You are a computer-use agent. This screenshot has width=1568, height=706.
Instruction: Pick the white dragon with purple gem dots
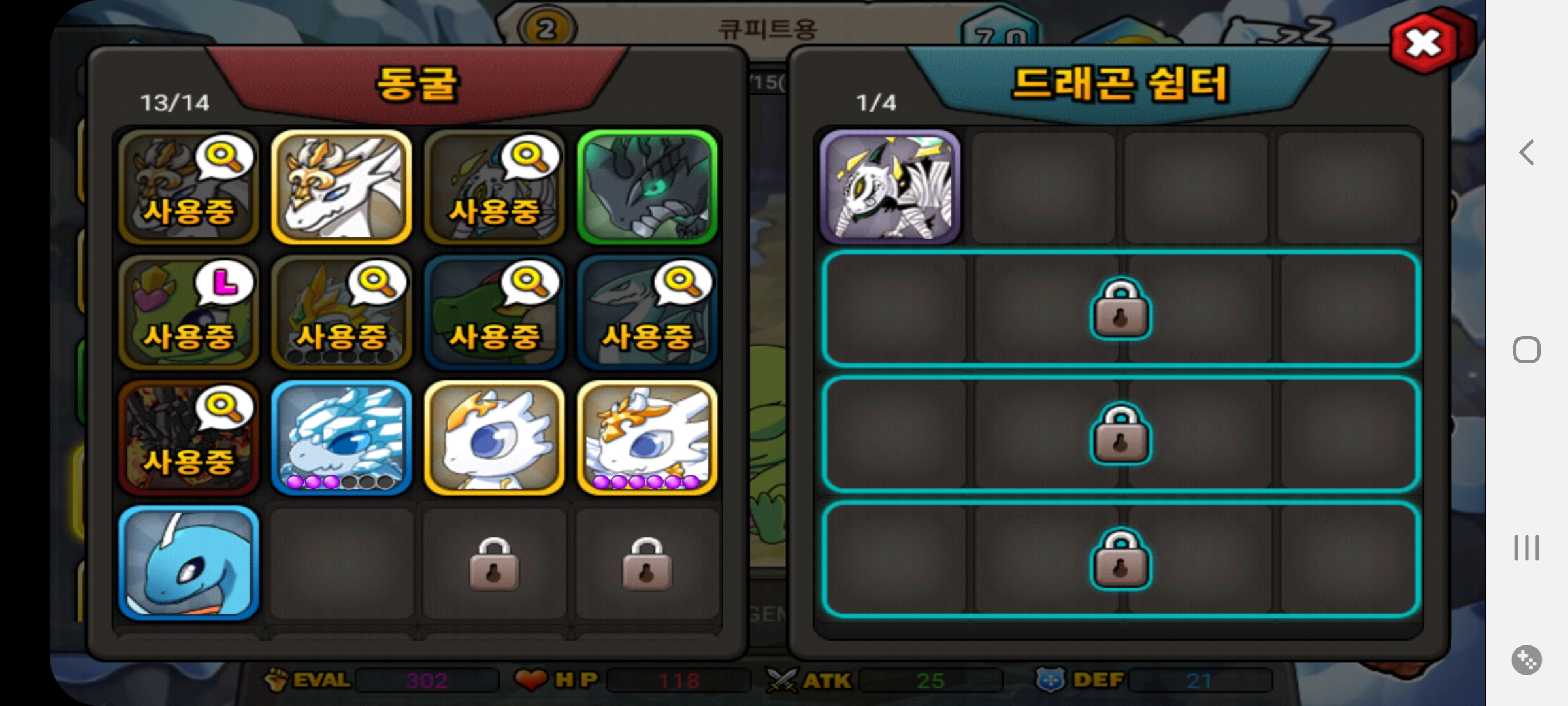(x=647, y=437)
